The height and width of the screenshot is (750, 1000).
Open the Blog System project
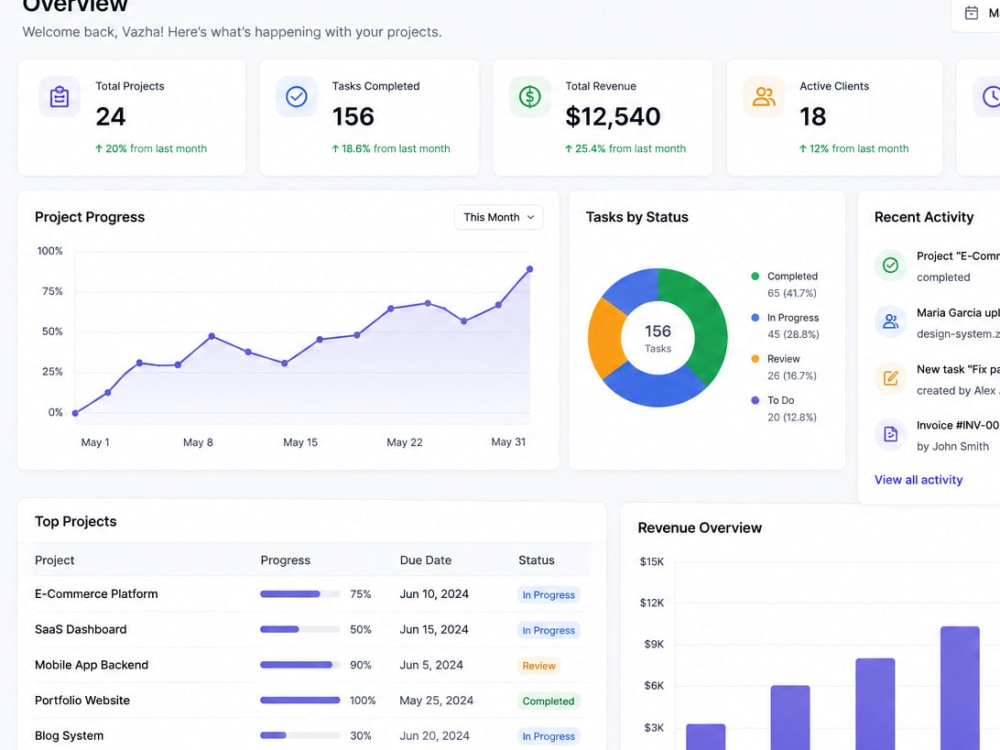69,736
